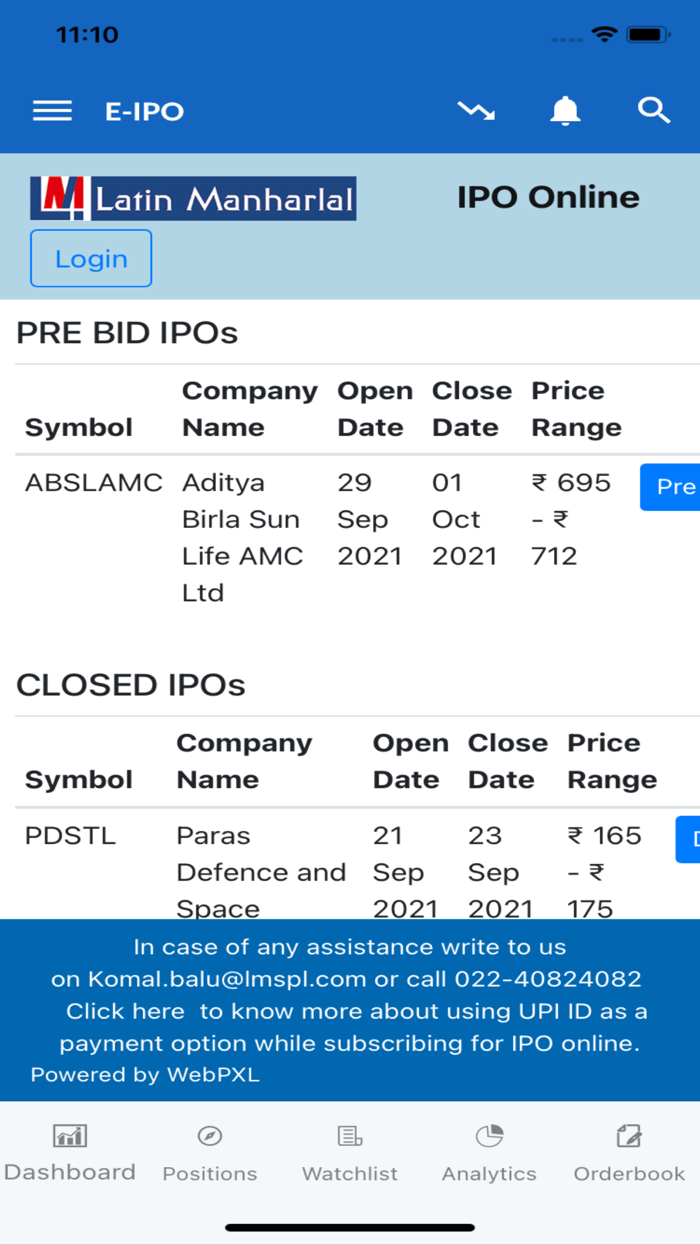Go to the Watchlist tab

(x=350, y=1153)
